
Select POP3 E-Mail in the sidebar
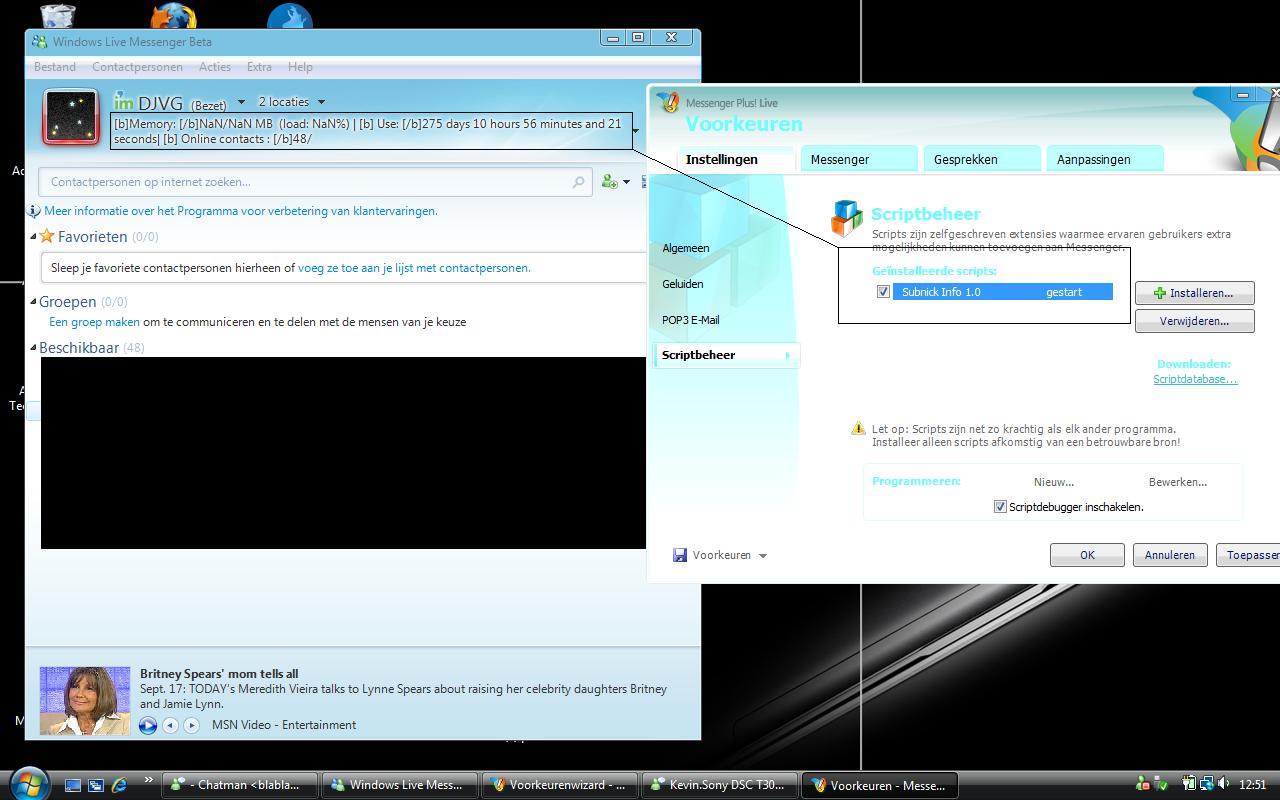coord(691,320)
